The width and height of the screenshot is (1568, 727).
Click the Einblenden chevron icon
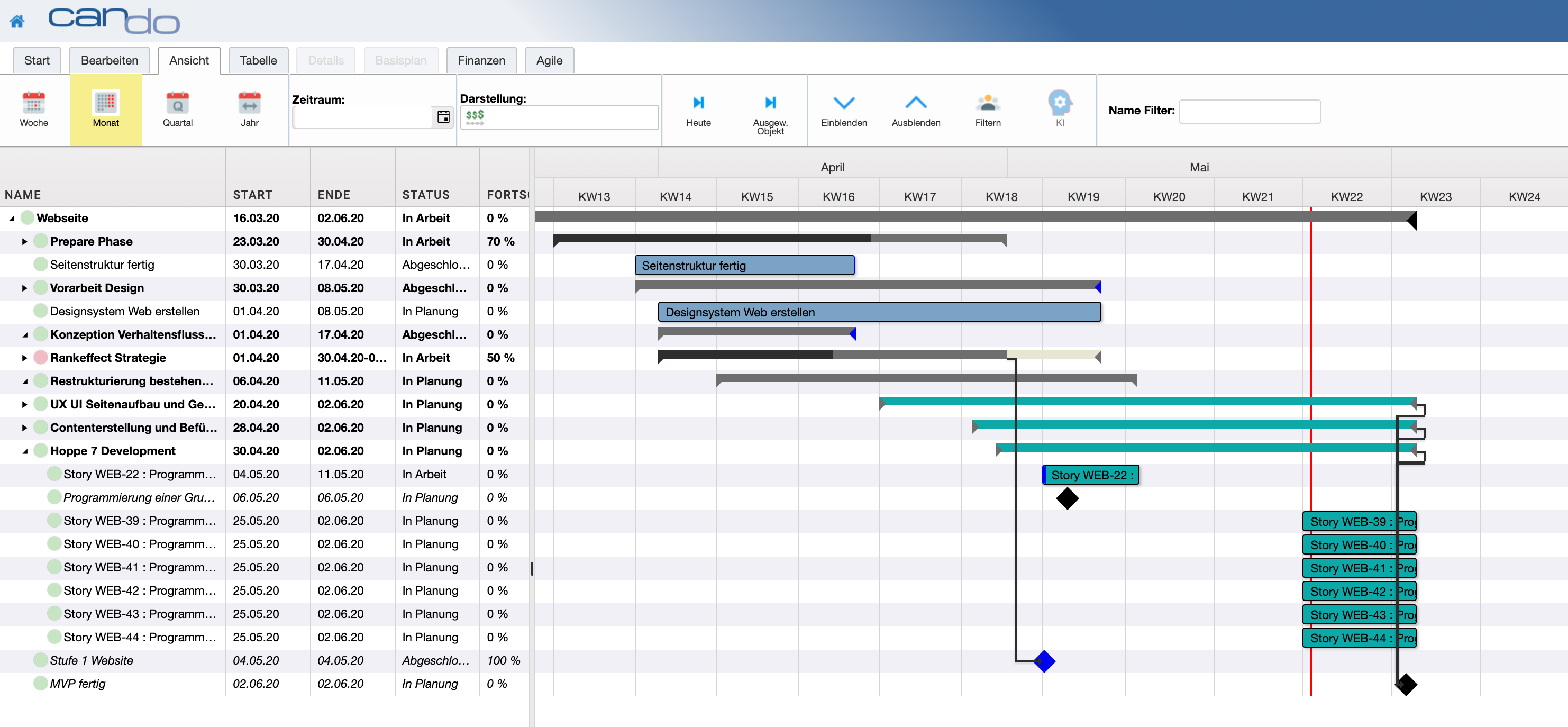(844, 102)
